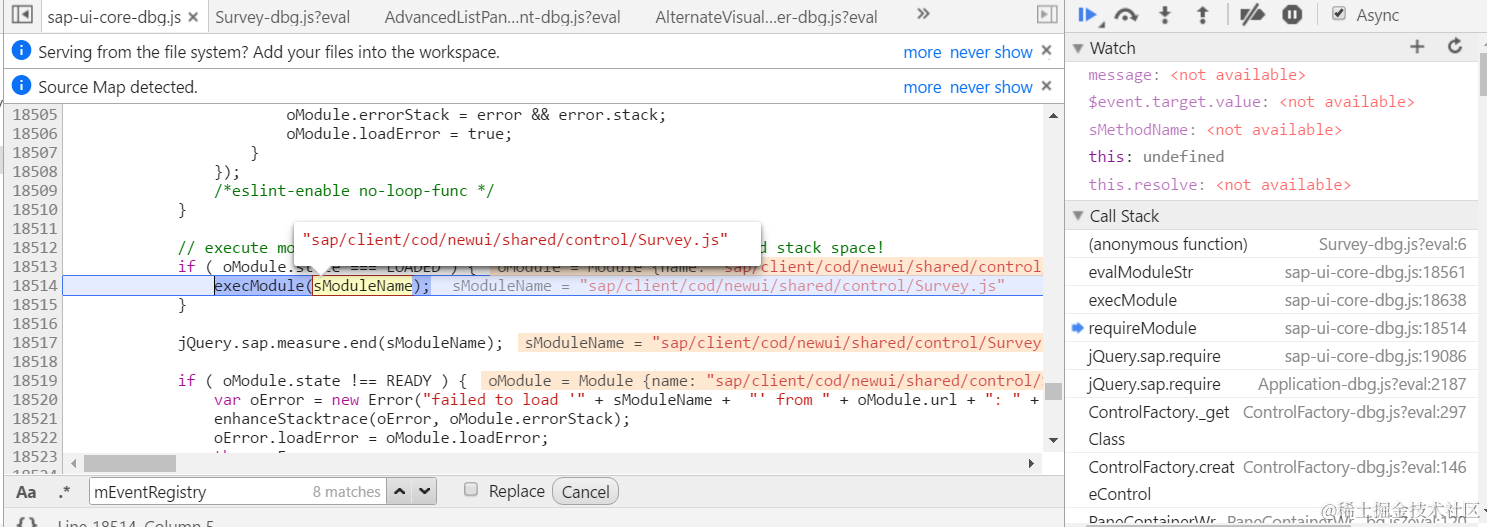This screenshot has width=1487, height=527.
Task: Open AlternateVisual...er-dbg.js?eval tab
Action: pos(766,17)
